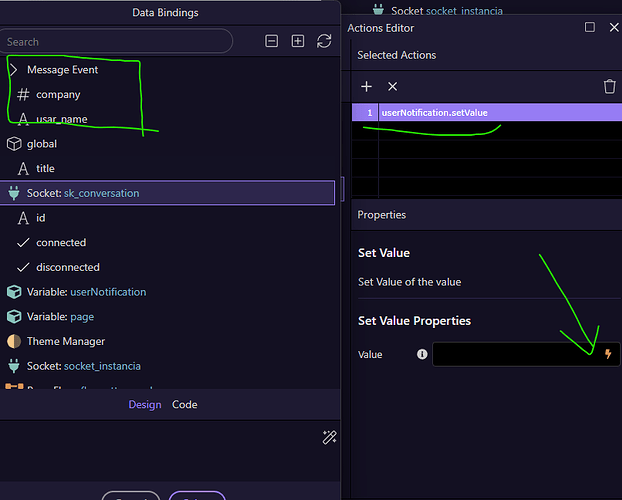
Task: Click the info icon next to Value
Action: 422,354
